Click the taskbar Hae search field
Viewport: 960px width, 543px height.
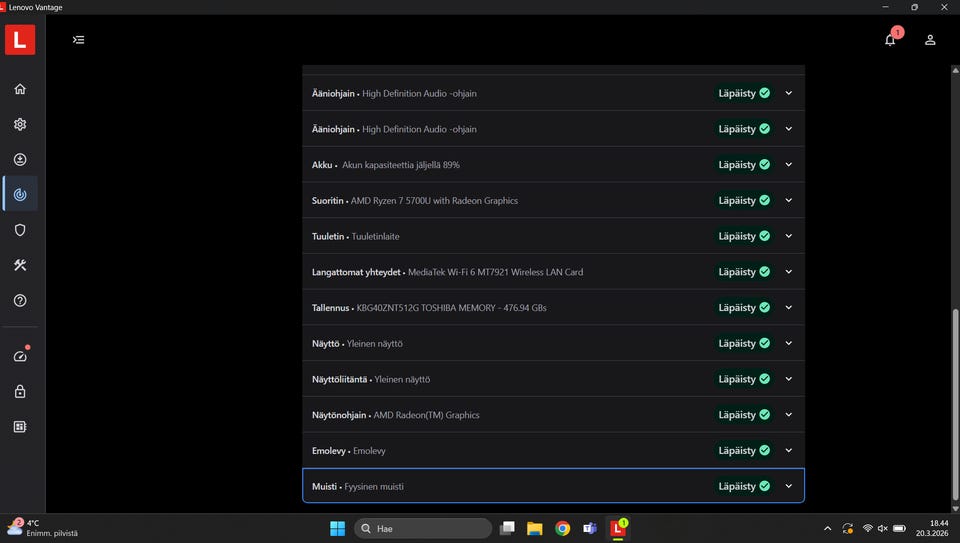click(x=423, y=528)
